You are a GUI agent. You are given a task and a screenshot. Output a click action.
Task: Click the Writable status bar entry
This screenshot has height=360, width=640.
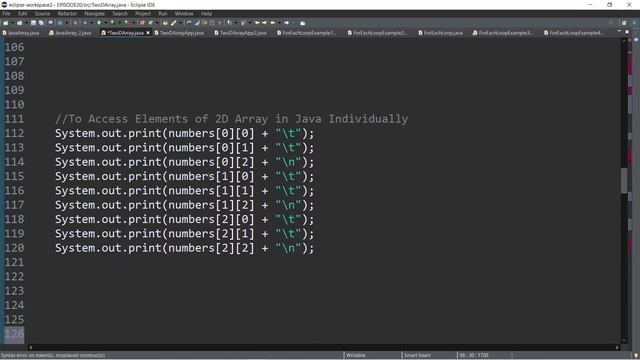[356, 355]
